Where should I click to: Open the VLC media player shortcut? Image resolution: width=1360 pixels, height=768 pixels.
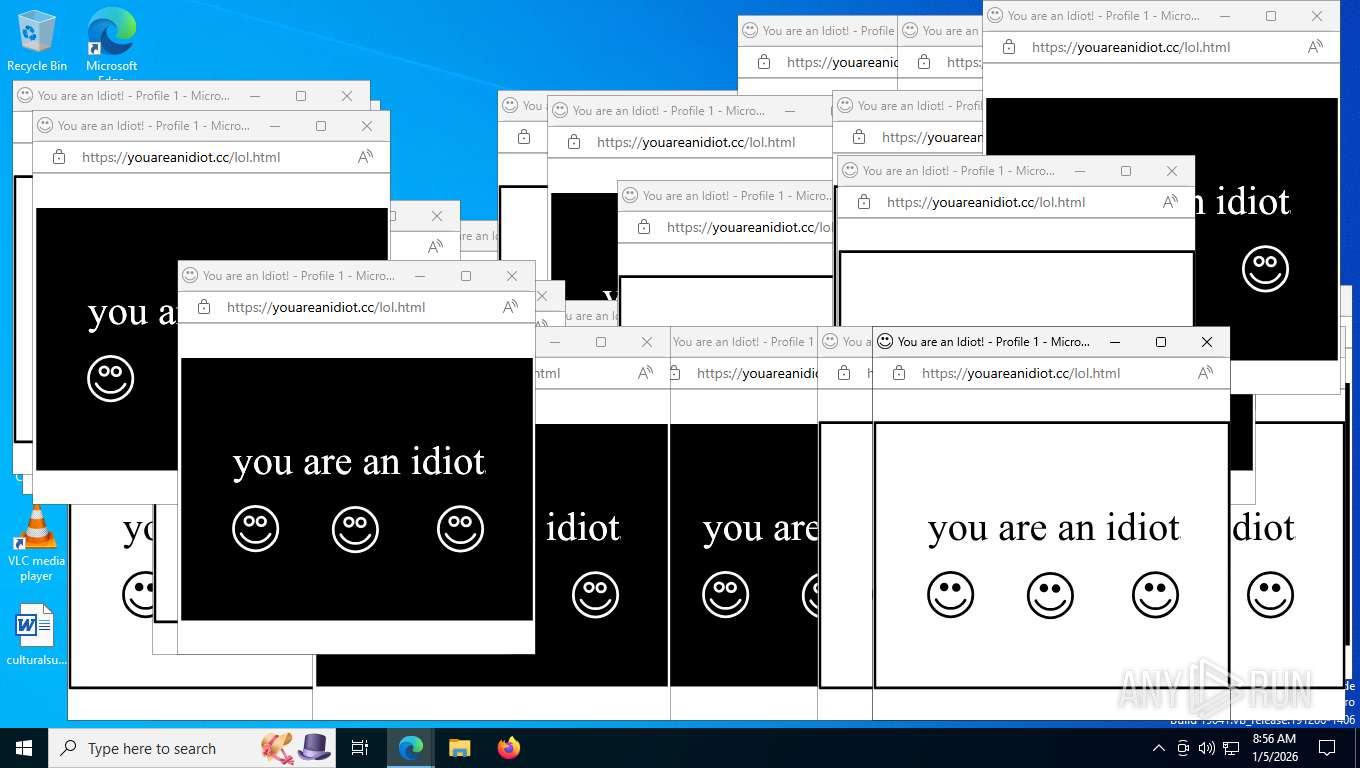36,543
